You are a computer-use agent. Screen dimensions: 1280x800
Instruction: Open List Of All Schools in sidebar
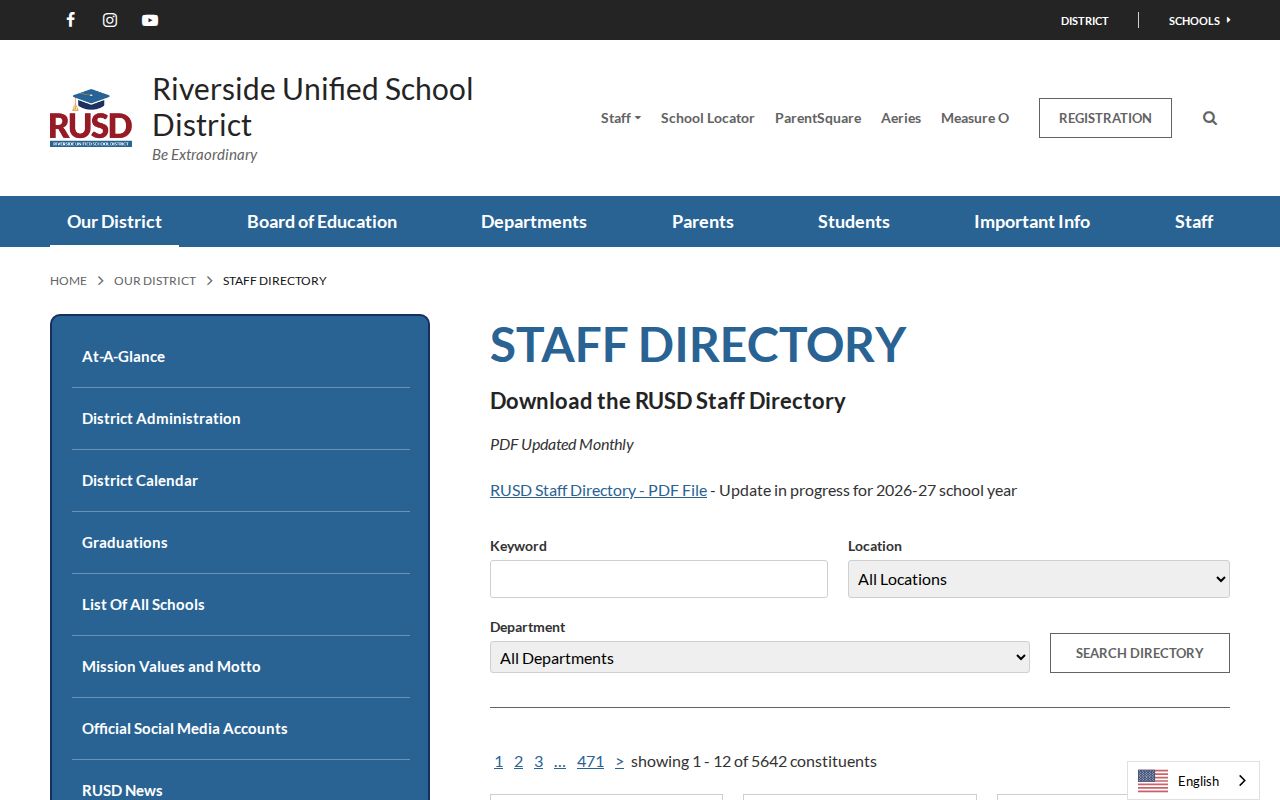[241, 605]
